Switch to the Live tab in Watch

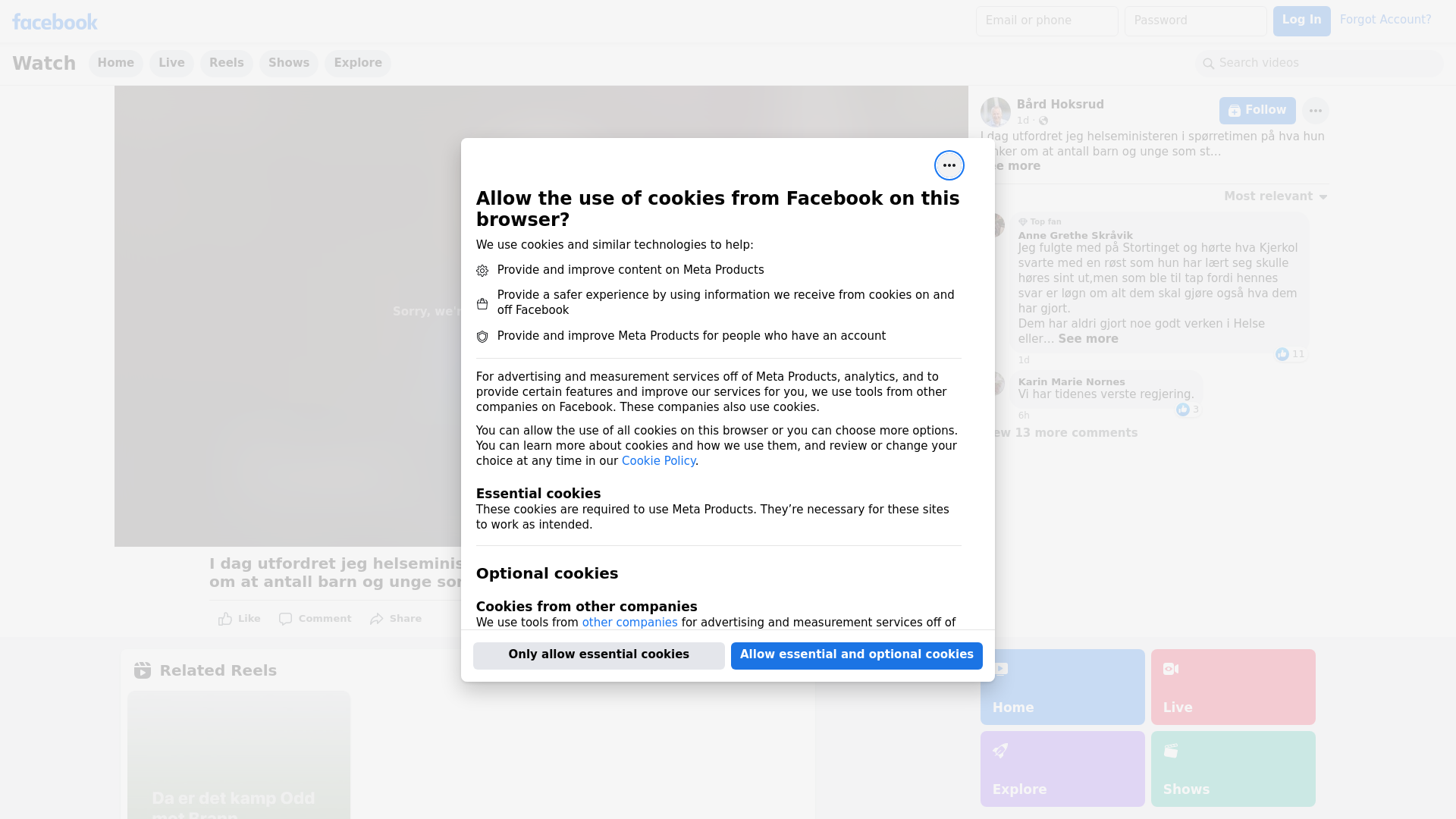[171, 63]
